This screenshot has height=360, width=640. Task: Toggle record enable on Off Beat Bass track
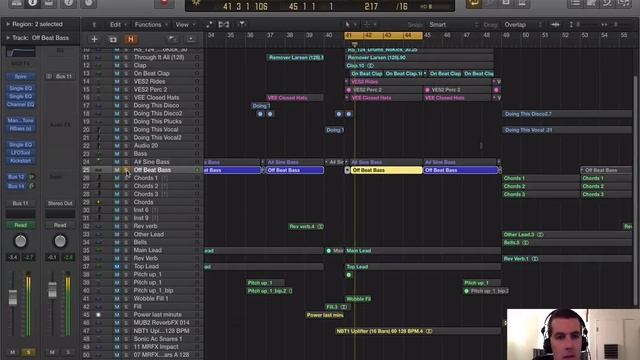(x=197, y=170)
